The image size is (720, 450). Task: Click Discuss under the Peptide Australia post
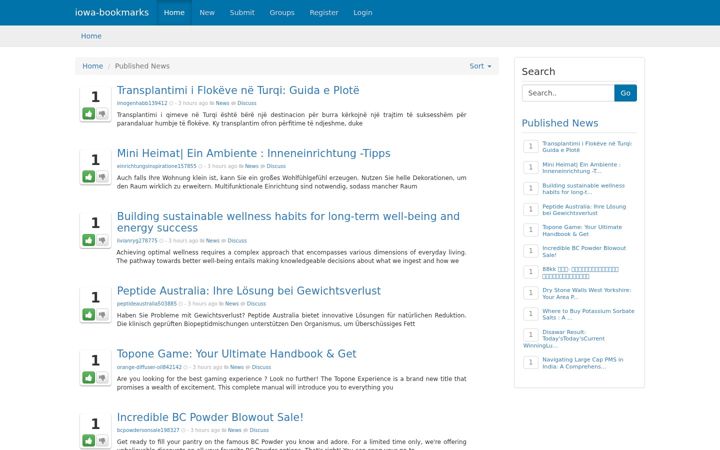click(x=256, y=304)
